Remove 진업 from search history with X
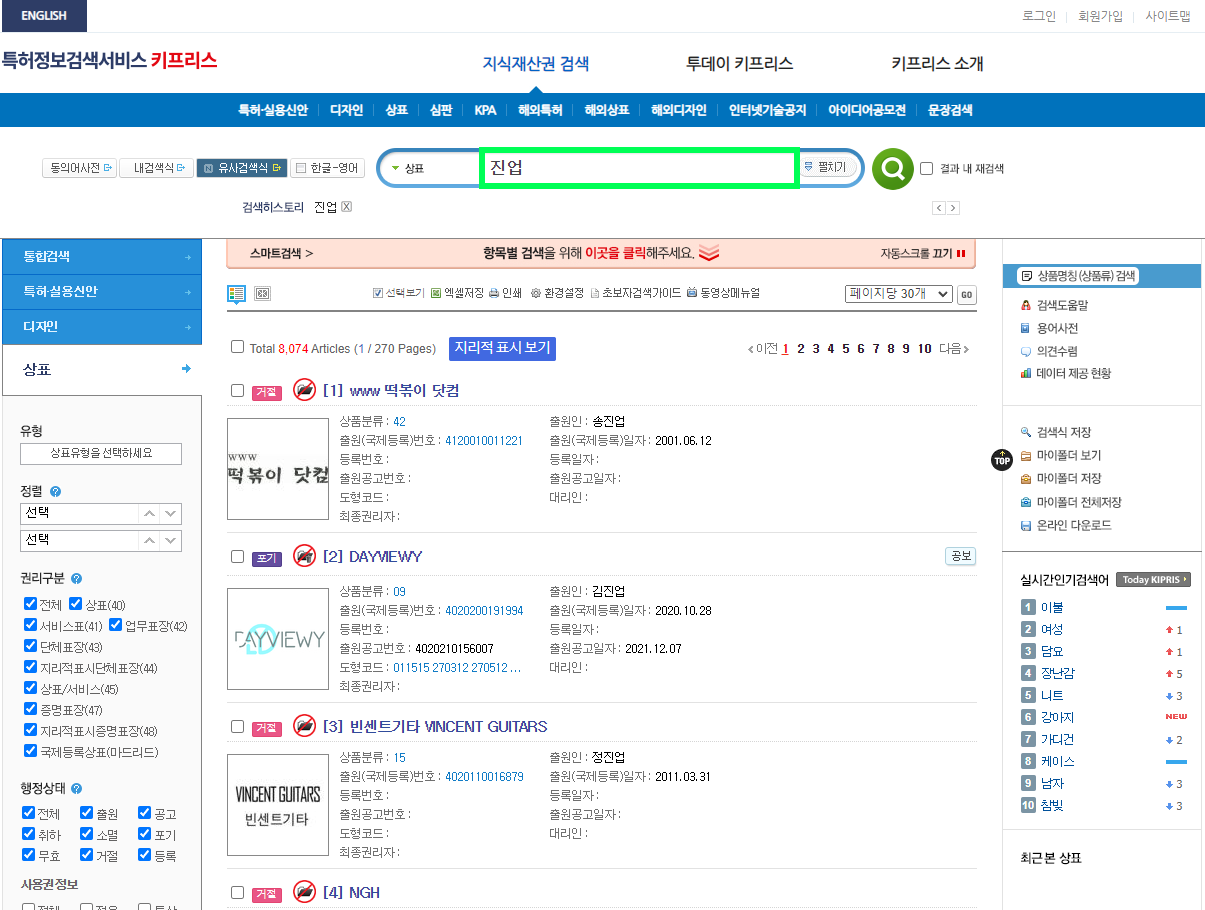1205x910 pixels. 347,207
